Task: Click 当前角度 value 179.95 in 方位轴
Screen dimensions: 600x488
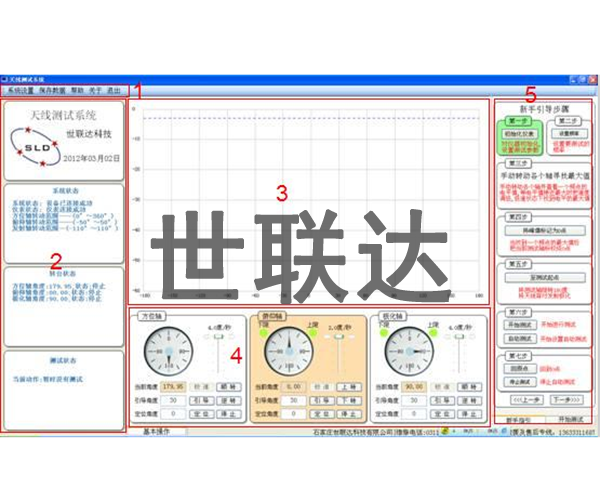Action: coord(173,387)
